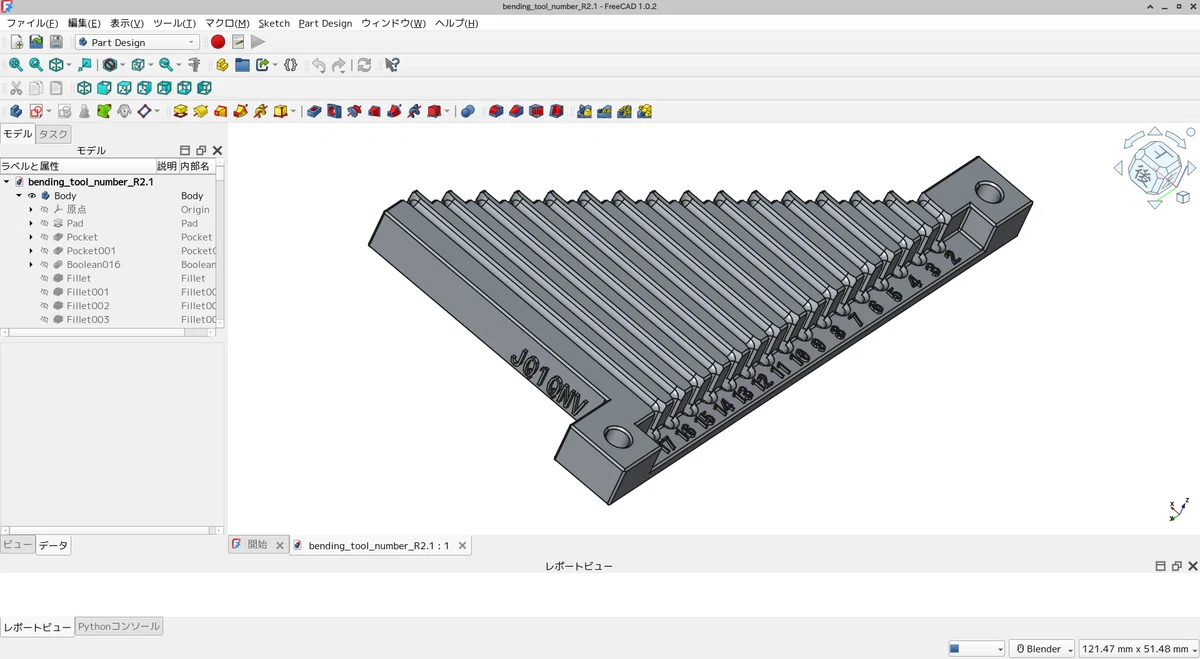Collapse the bending_tool_number_R2.1 document node

click(x=6, y=182)
